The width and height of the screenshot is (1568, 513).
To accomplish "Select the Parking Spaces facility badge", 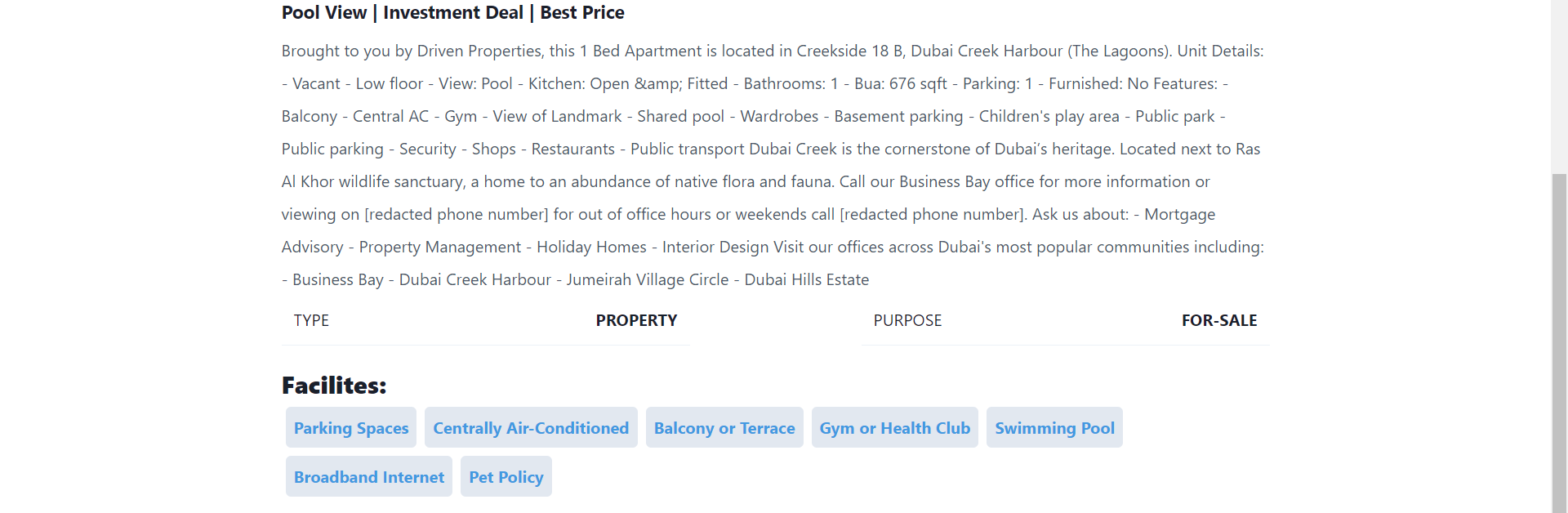I will (350, 427).
